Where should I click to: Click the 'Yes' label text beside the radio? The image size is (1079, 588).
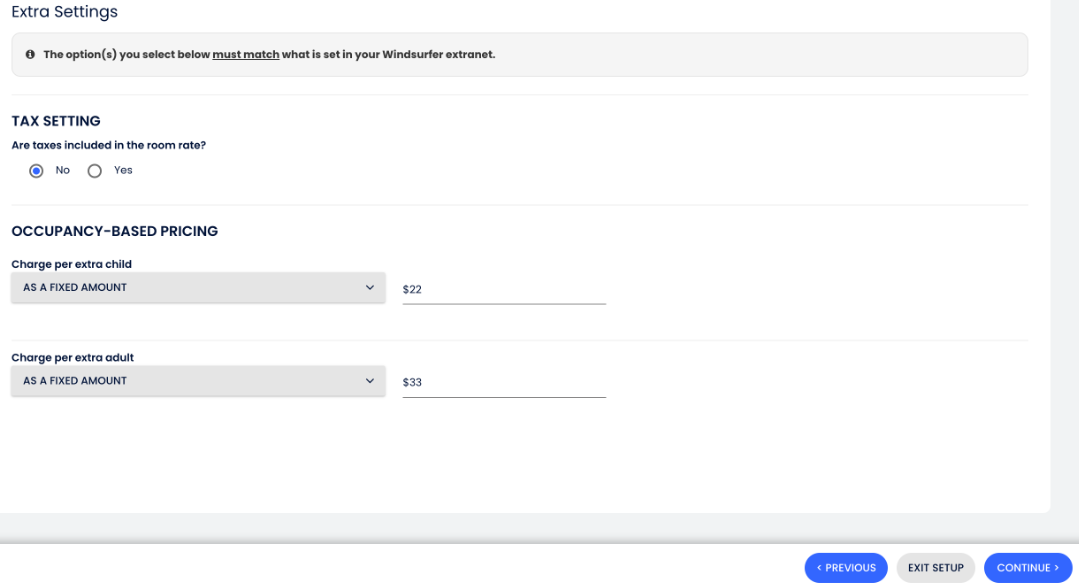coord(123,171)
